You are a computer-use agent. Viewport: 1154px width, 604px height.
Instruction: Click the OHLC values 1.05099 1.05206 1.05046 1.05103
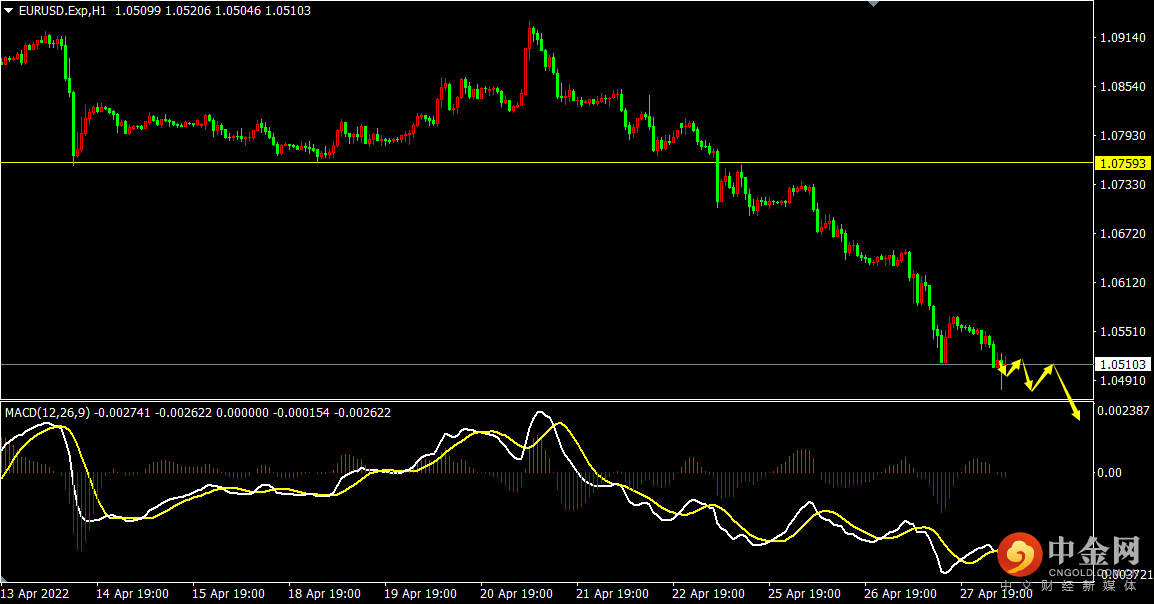click(213, 11)
